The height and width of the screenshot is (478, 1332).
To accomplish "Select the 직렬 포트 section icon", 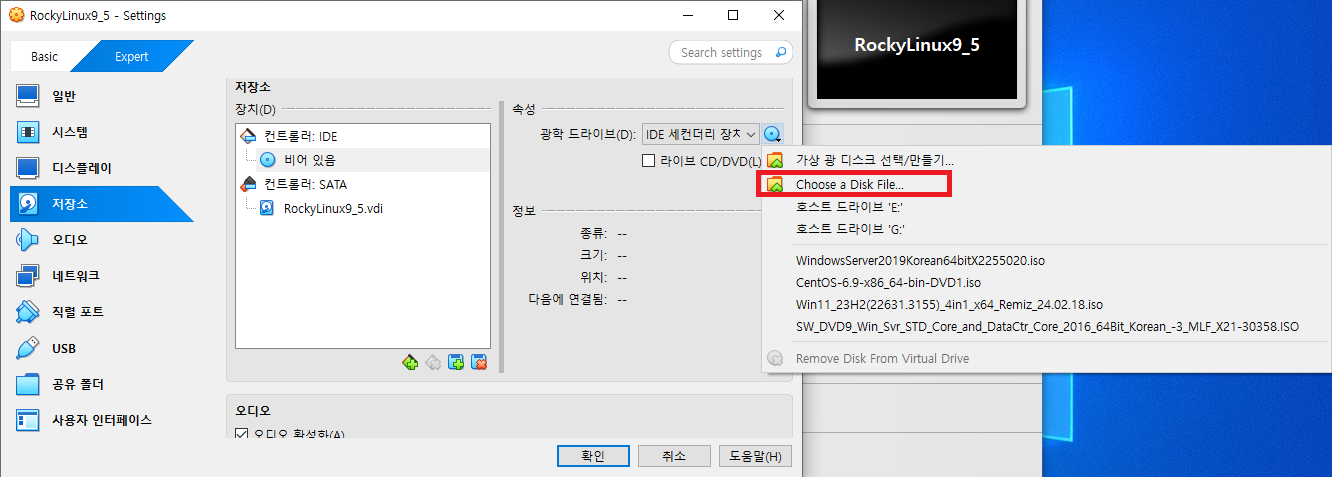I will (28, 312).
